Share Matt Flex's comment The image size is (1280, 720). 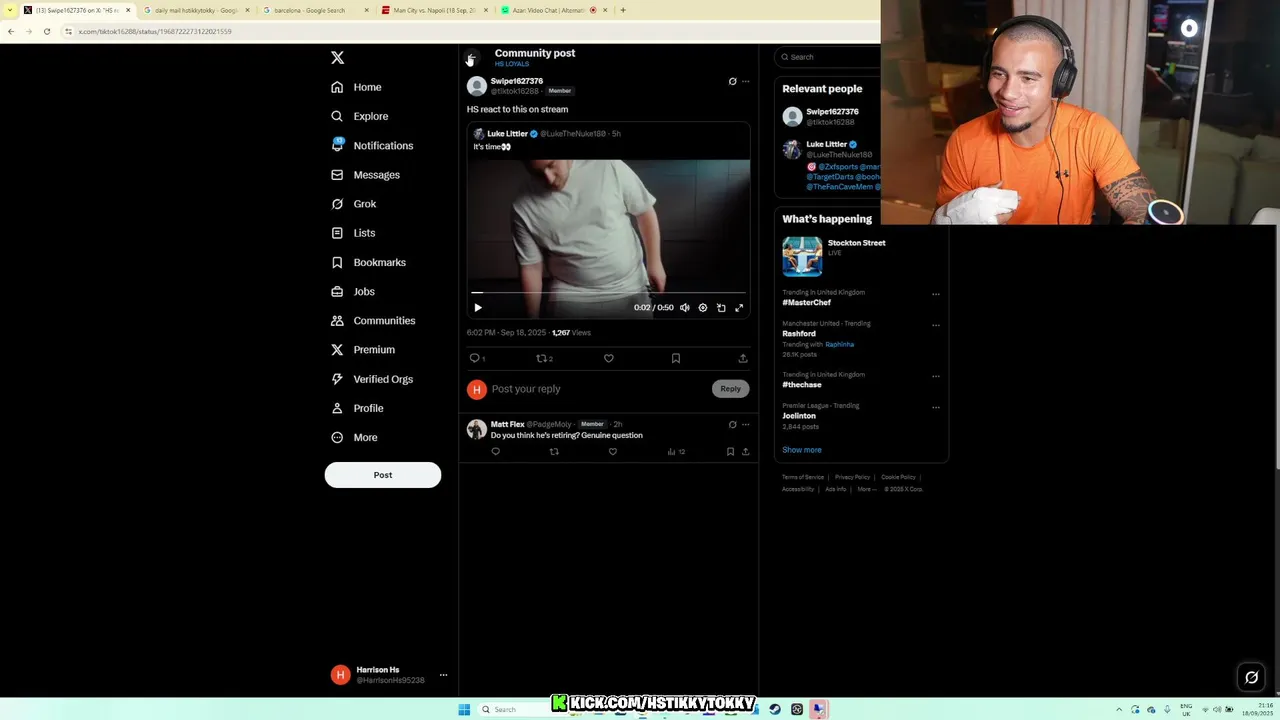coord(745,452)
